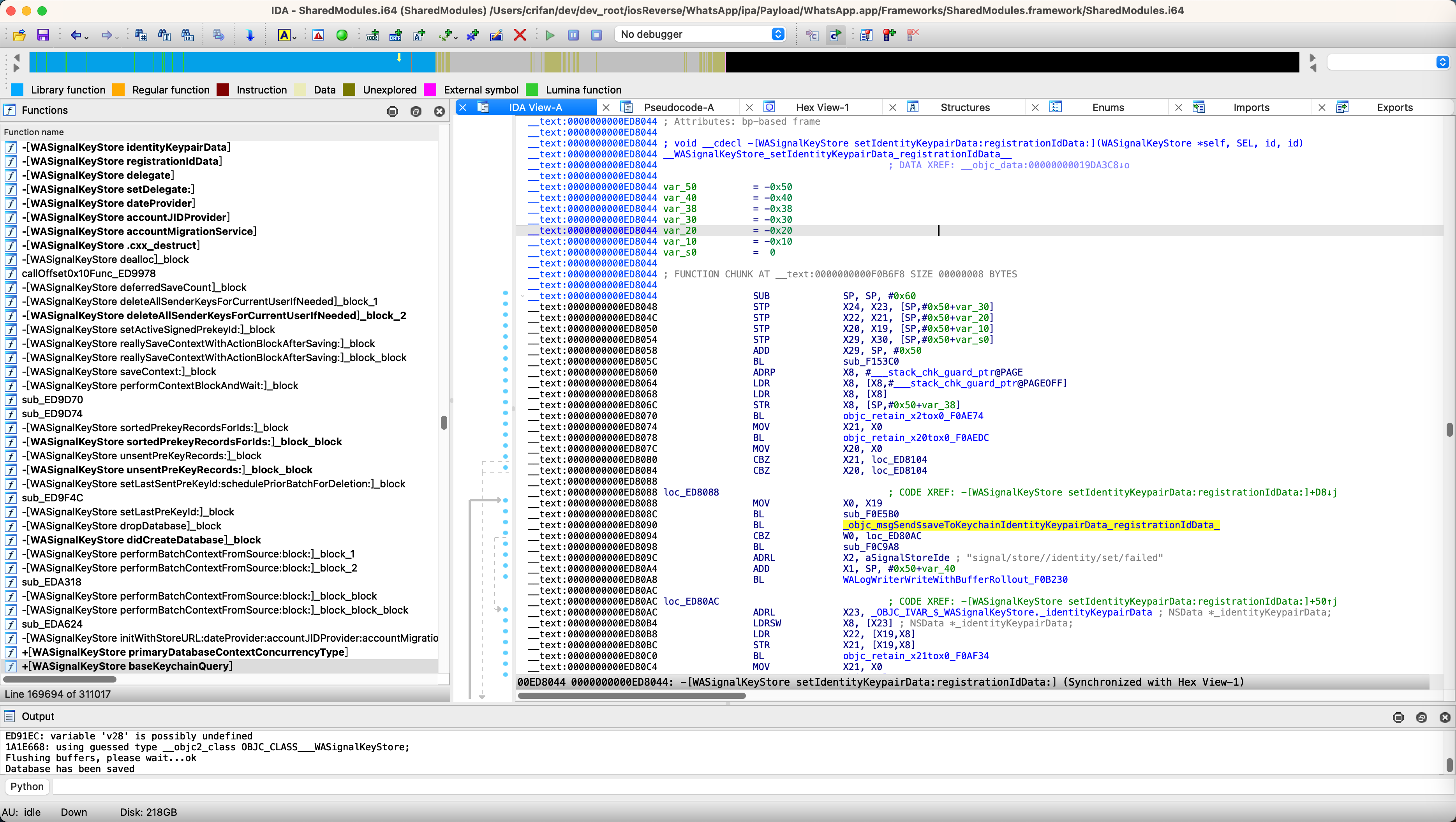Click the External symbol legend color swatch
Image resolution: width=1456 pixels, height=822 pixels.
[430, 90]
